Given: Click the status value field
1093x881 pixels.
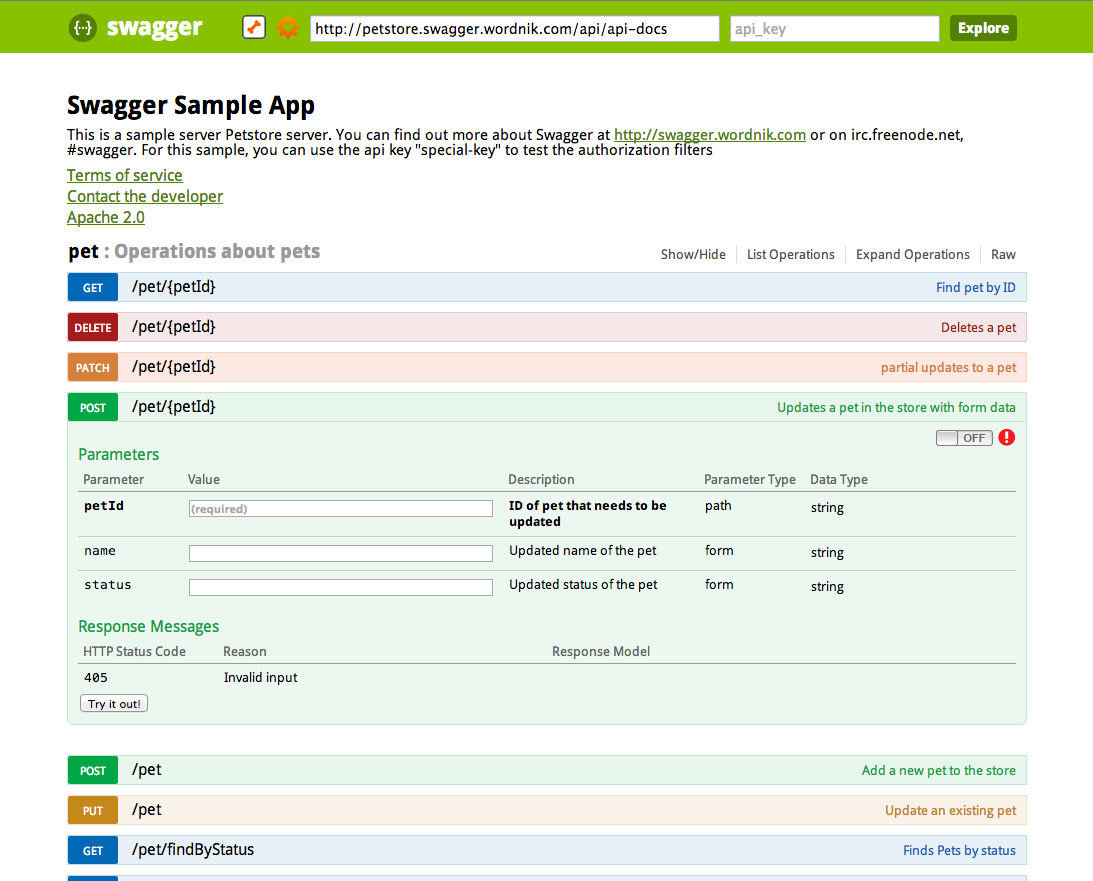Looking at the screenshot, I should pyautogui.click(x=340, y=587).
